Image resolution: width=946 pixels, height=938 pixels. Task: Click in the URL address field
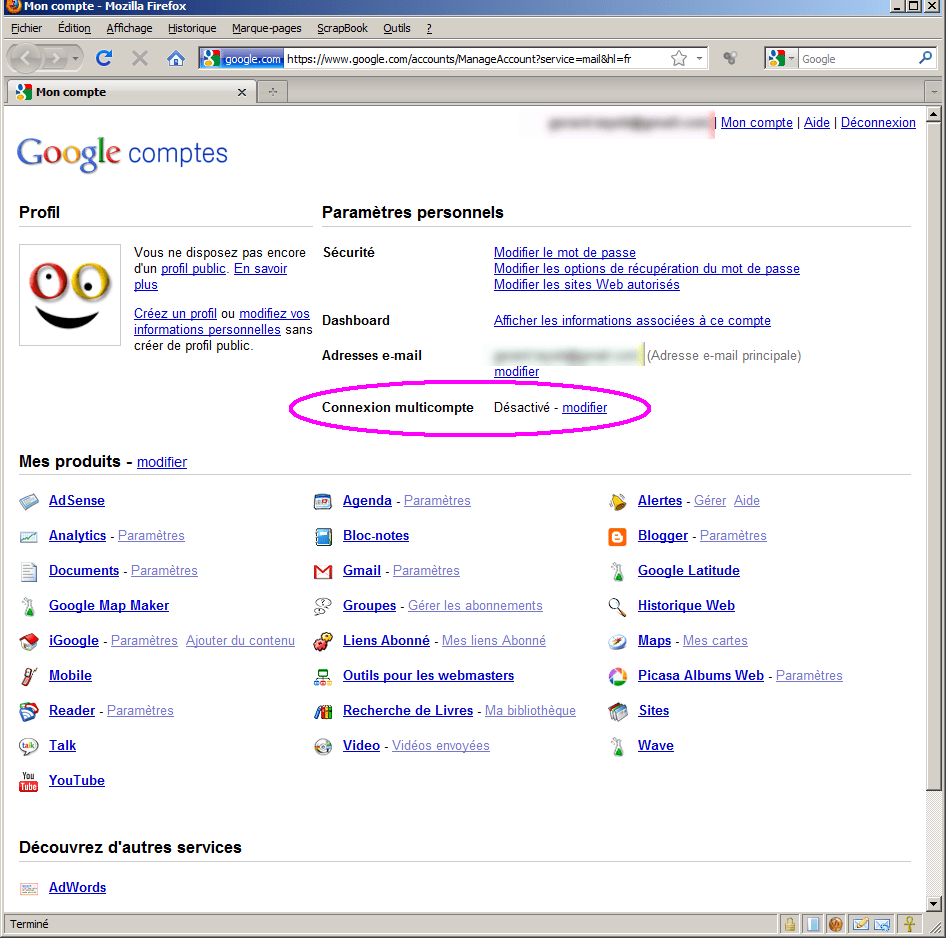pos(475,59)
